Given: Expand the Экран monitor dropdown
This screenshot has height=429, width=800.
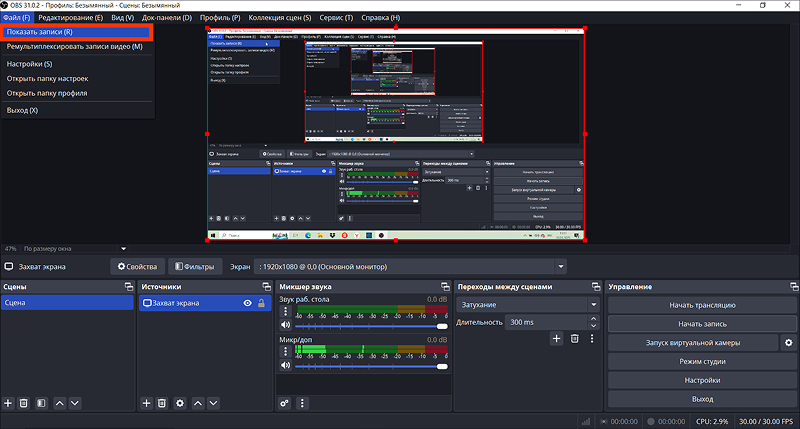Looking at the screenshot, I should tap(561, 266).
